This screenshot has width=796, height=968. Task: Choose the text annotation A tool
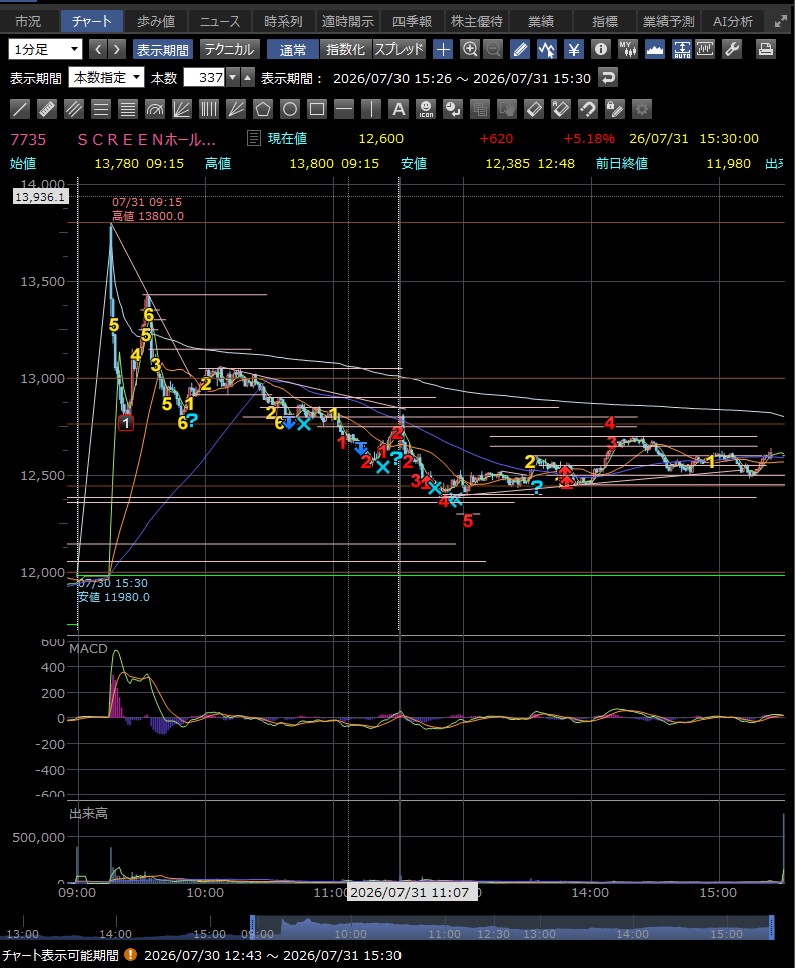(398, 110)
